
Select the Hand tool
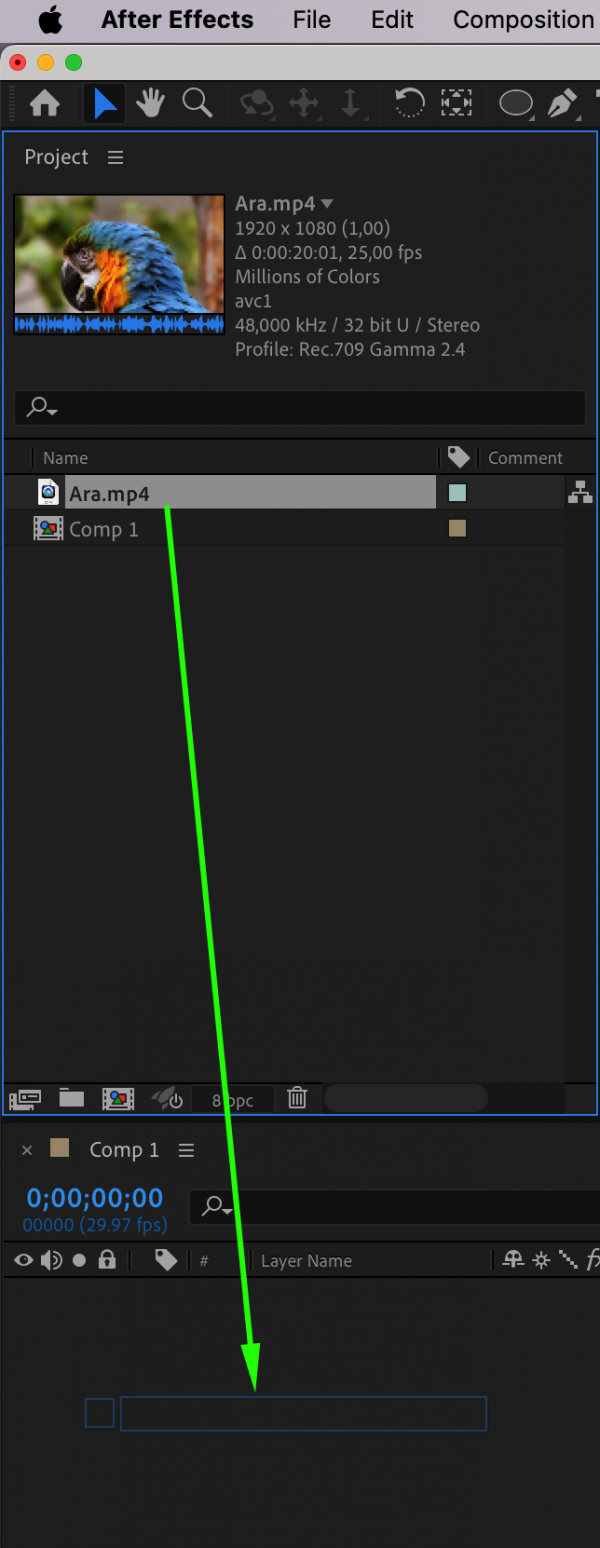[151, 103]
